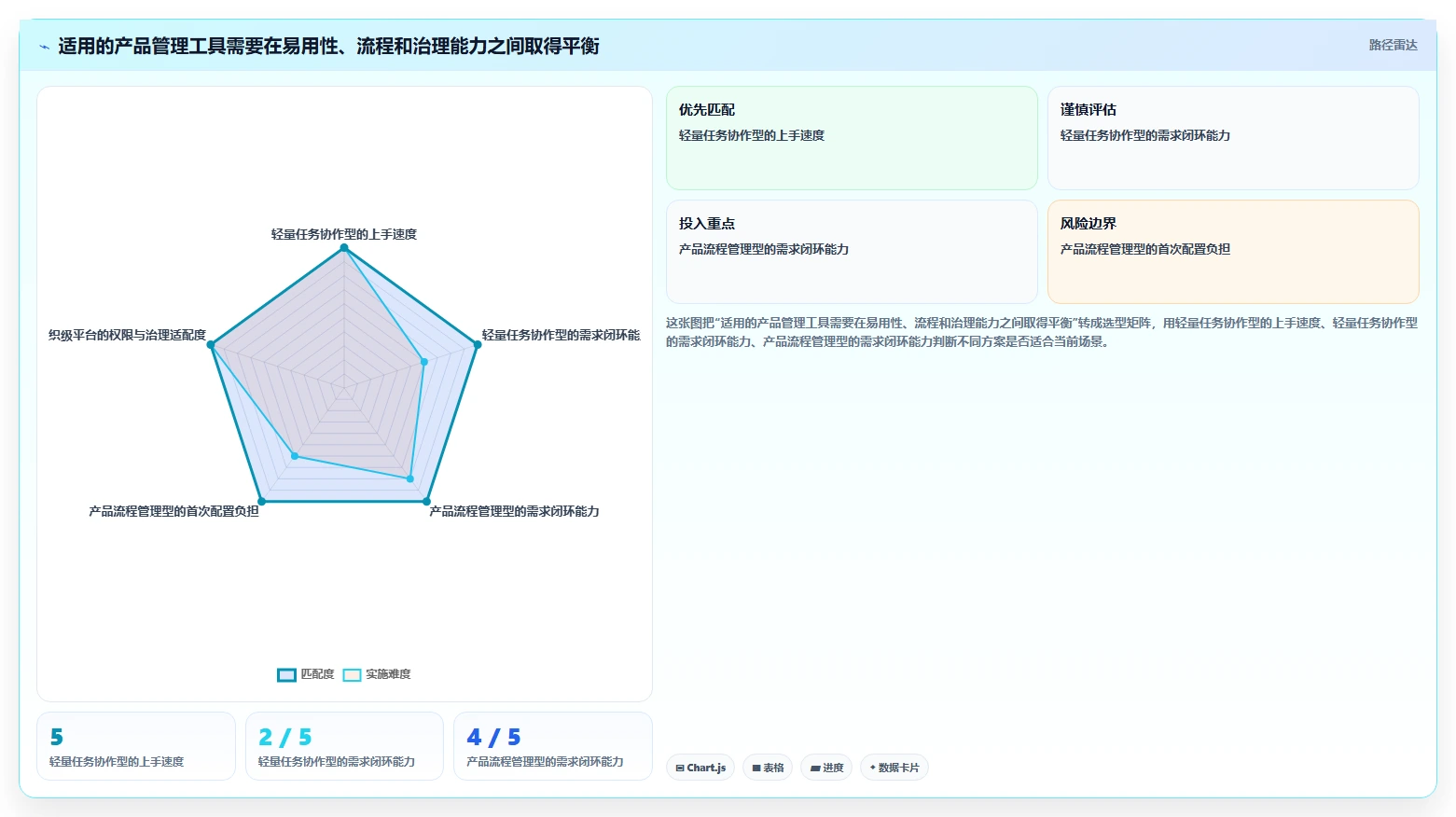The height and width of the screenshot is (817, 1456).
Task: Toggle the 匹配度 legend swatch
Action: pyautogui.click(x=286, y=674)
